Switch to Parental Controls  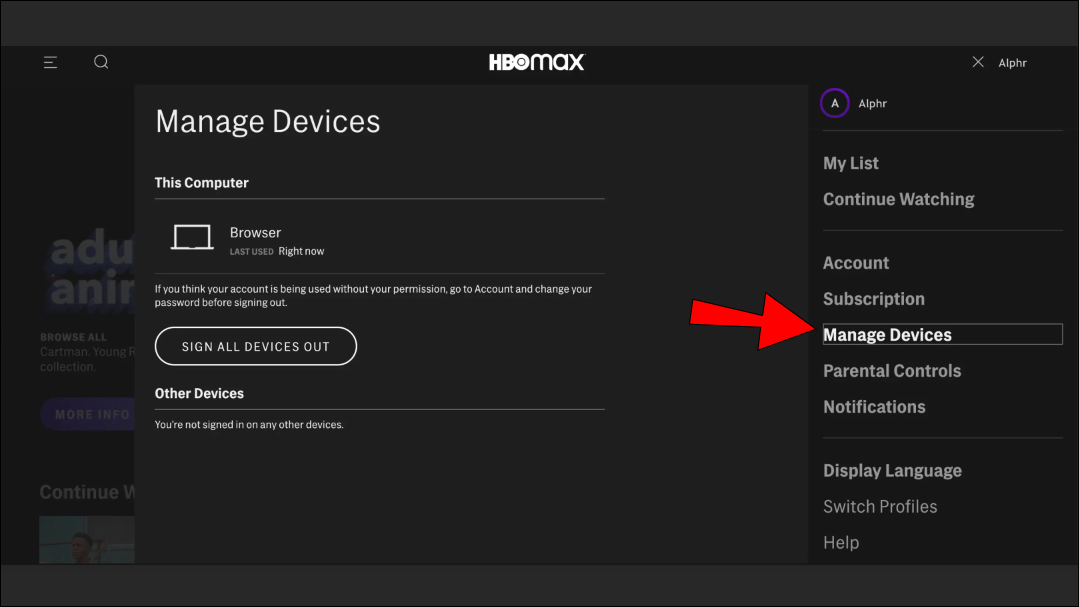[891, 370]
